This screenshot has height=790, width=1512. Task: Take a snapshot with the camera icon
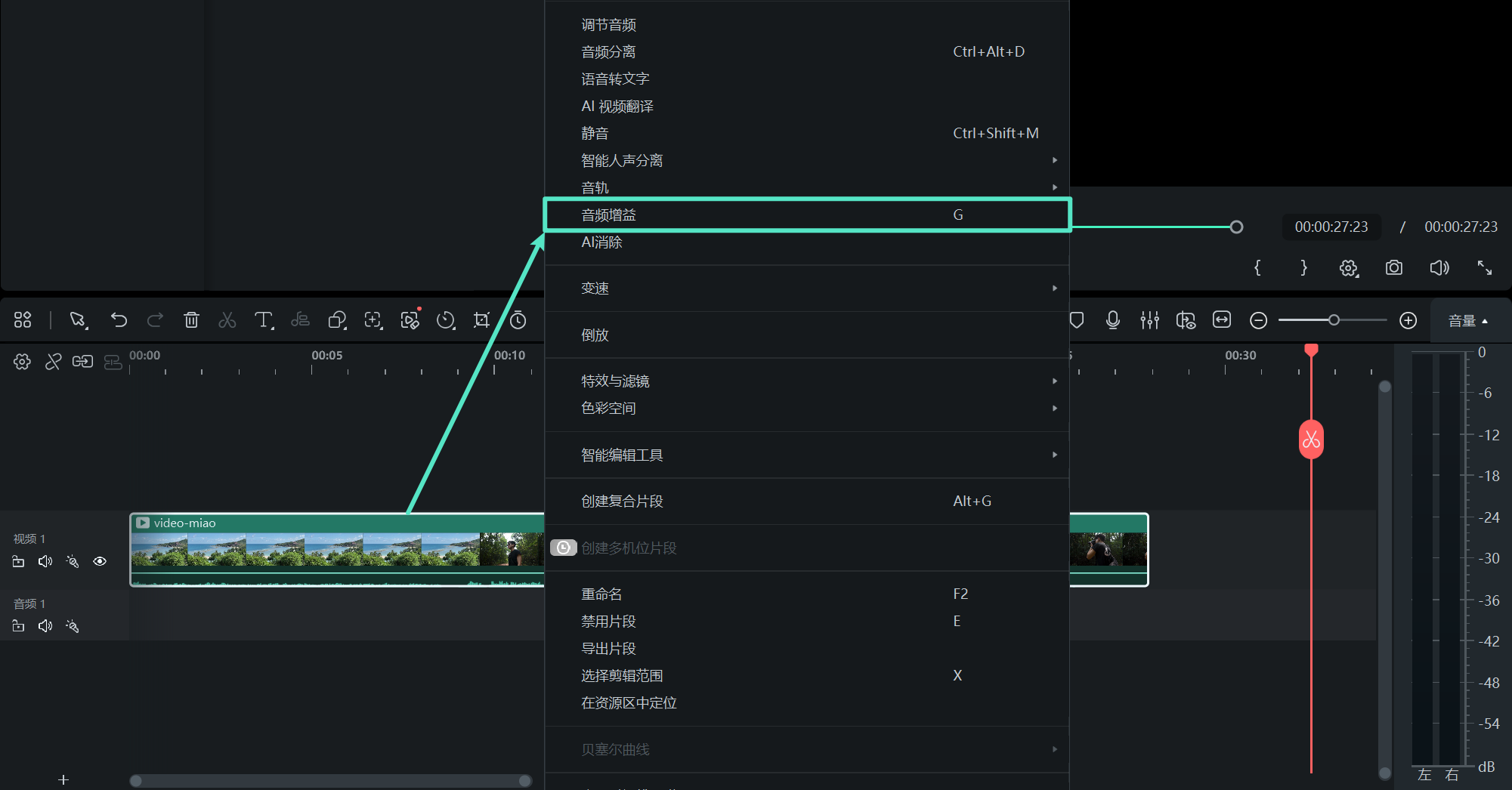[x=1394, y=267]
